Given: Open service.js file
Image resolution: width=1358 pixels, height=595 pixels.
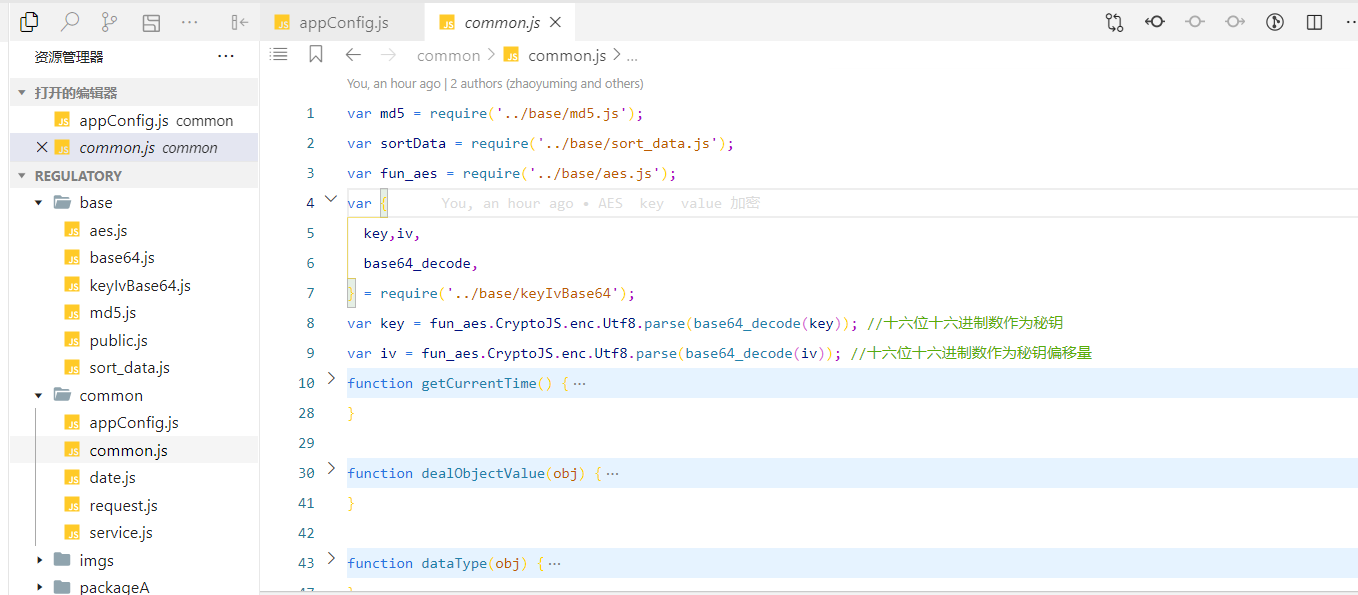Looking at the screenshot, I should click(121, 533).
